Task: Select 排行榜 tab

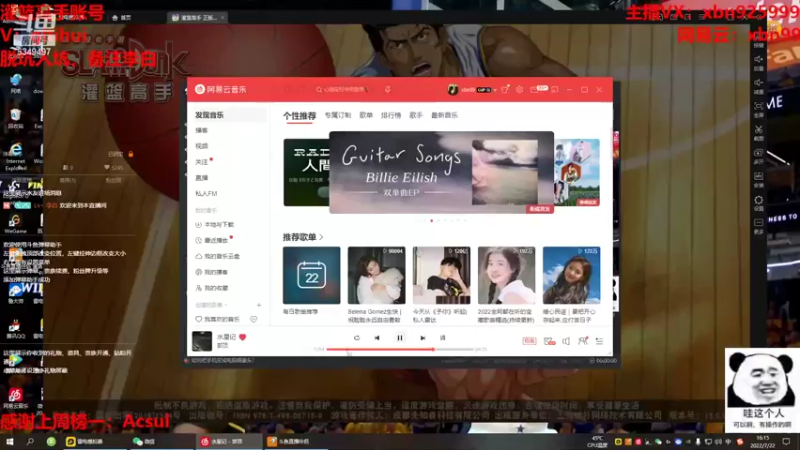Action: (x=391, y=115)
